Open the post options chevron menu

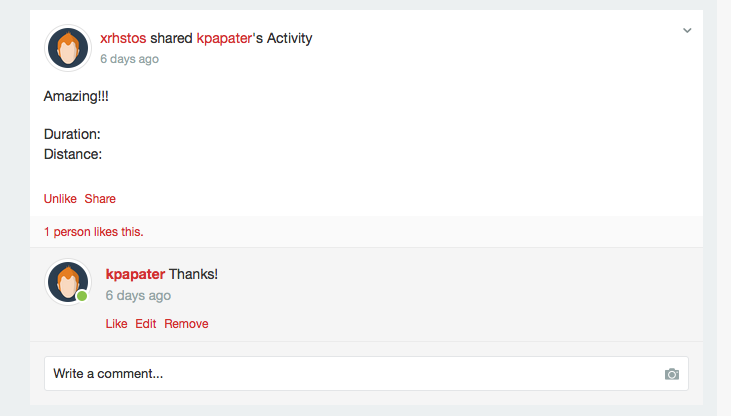click(x=687, y=31)
